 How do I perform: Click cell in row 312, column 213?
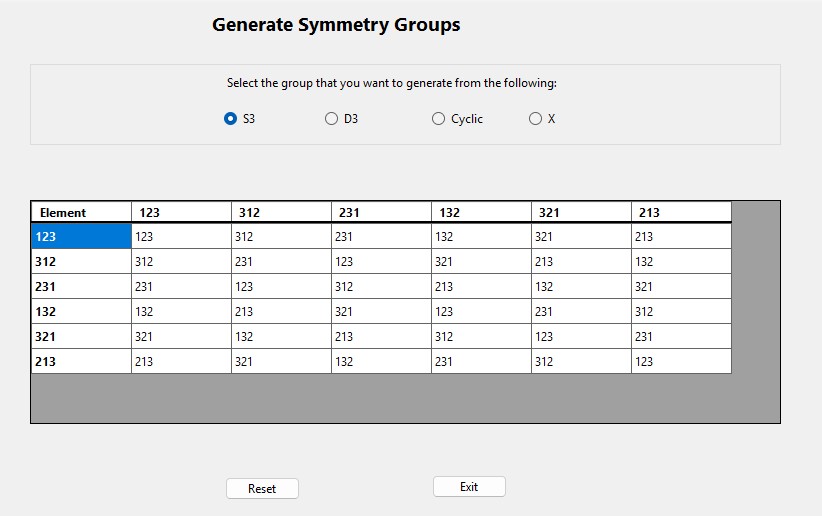[682, 261]
